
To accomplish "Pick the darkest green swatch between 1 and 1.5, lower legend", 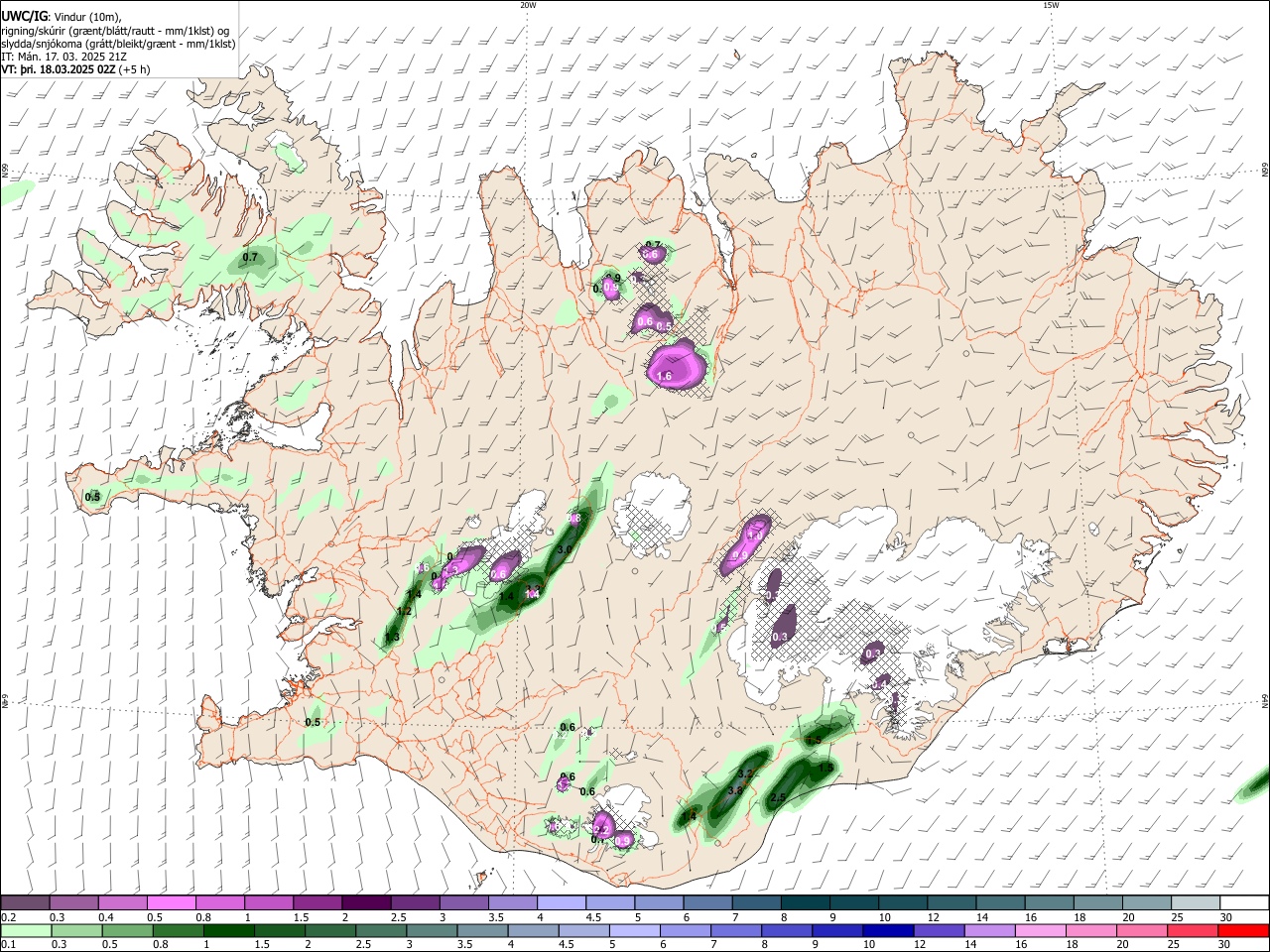I will [228, 930].
